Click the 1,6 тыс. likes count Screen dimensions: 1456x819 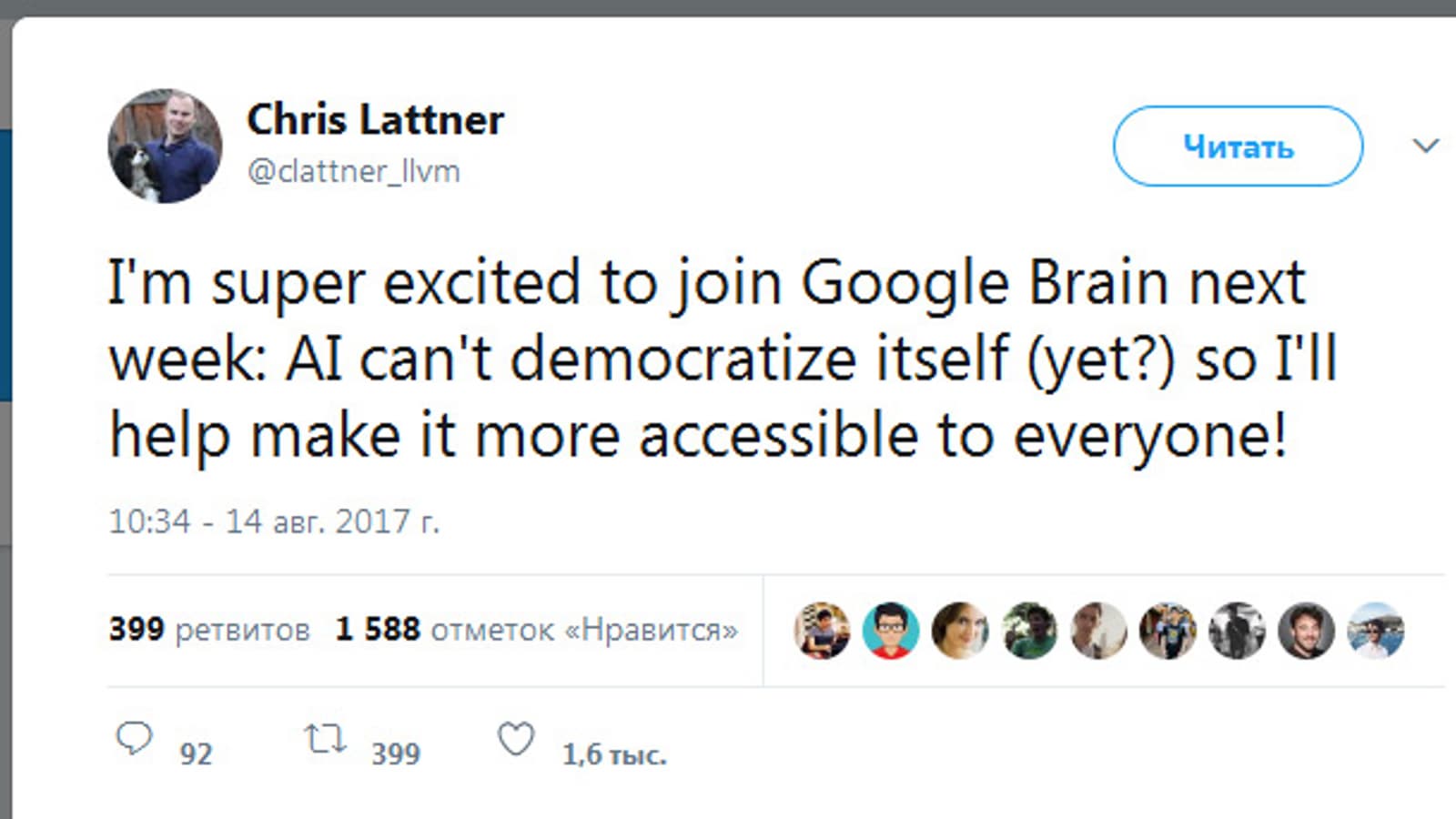point(614,754)
